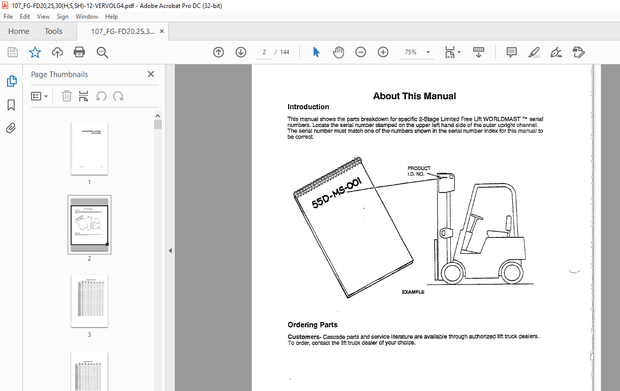
Task: Delete selected page with trash icon
Action: (66, 96)
